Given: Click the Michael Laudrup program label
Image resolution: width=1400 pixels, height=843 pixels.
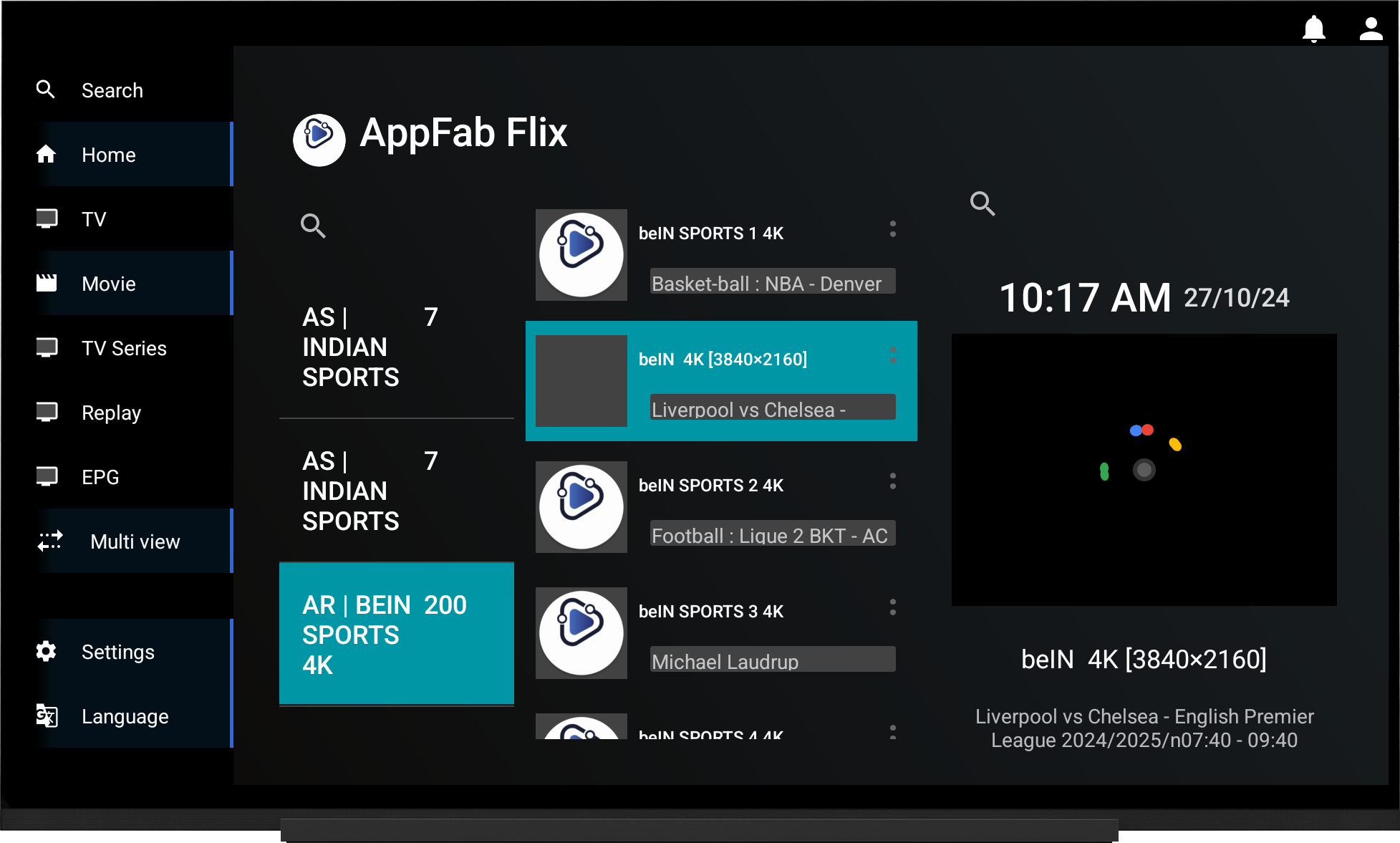Looking at the screenshot, I should pos(773,660).
